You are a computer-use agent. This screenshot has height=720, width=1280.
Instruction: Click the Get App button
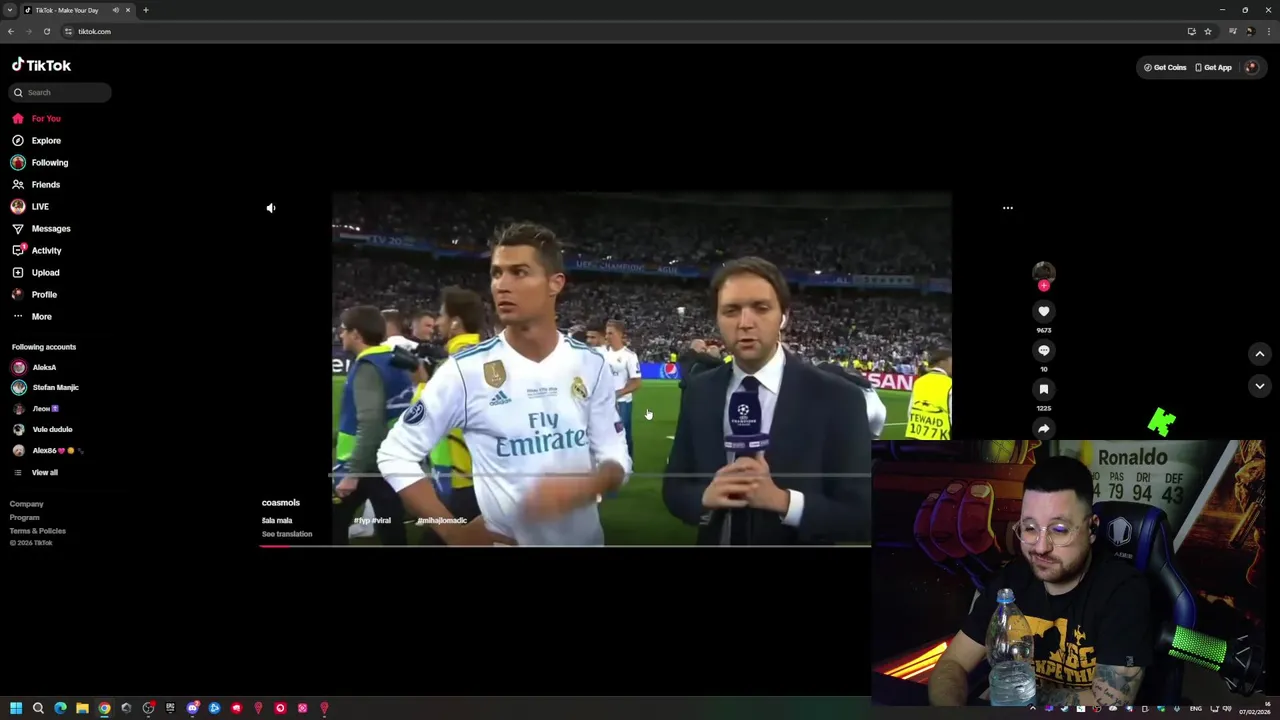[1213, 67]
